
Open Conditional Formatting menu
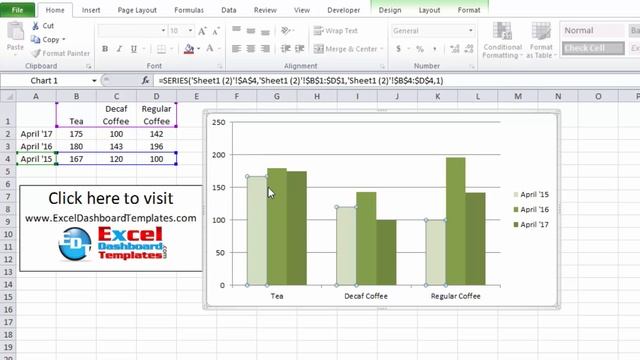coord(502,40)
